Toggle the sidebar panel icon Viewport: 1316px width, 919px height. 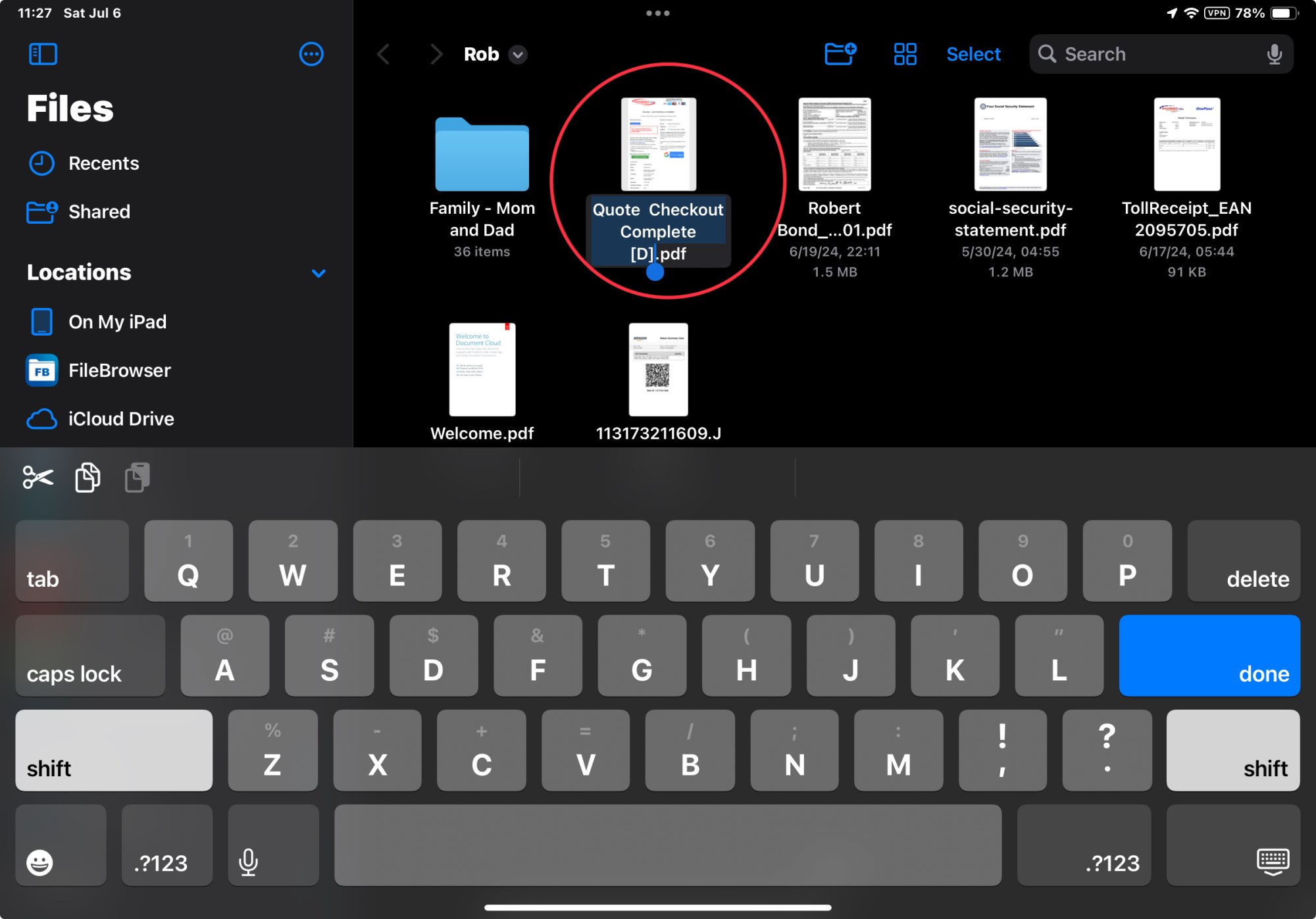43,54
